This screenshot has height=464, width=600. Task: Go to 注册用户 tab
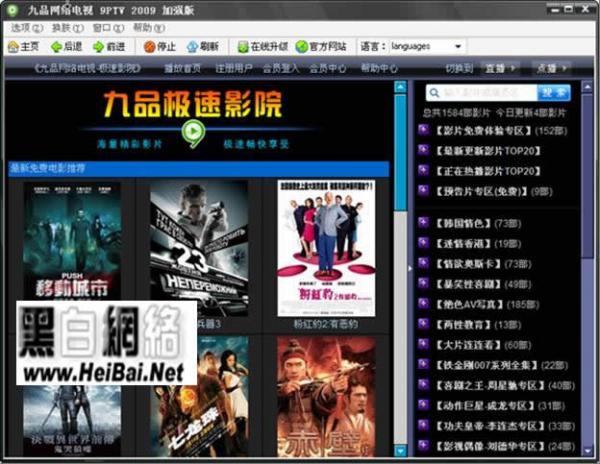[234, 68]
